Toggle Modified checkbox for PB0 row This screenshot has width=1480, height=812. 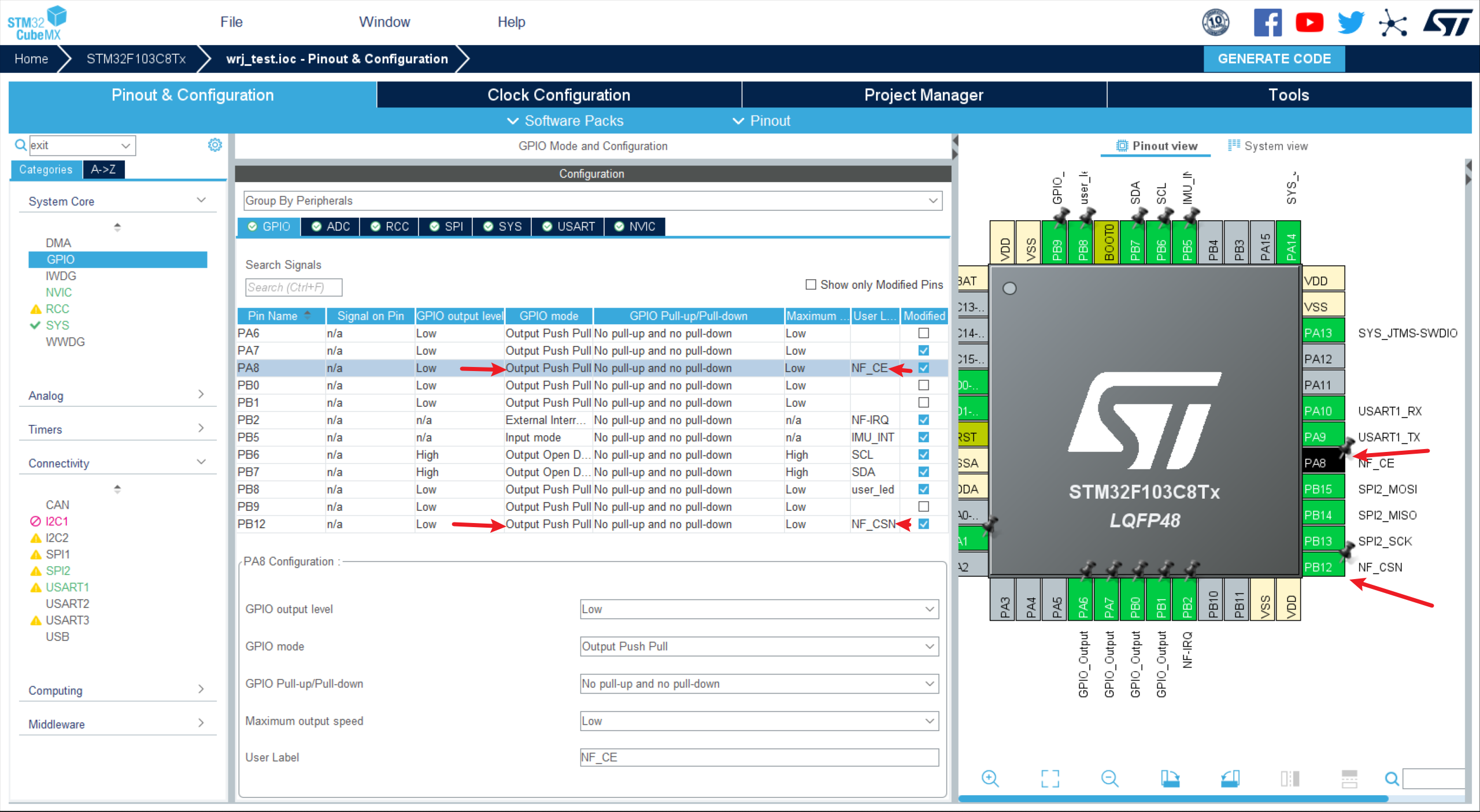pos(924,385)
